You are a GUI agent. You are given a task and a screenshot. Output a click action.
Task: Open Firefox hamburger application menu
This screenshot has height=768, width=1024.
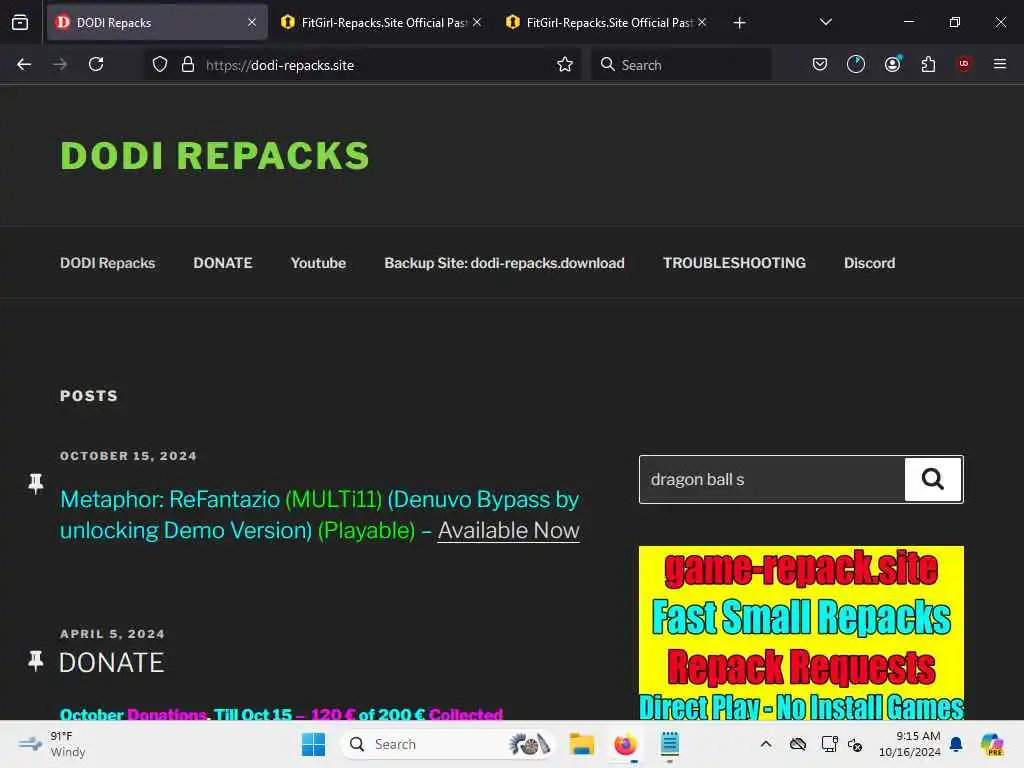(x=1000, y=64)
